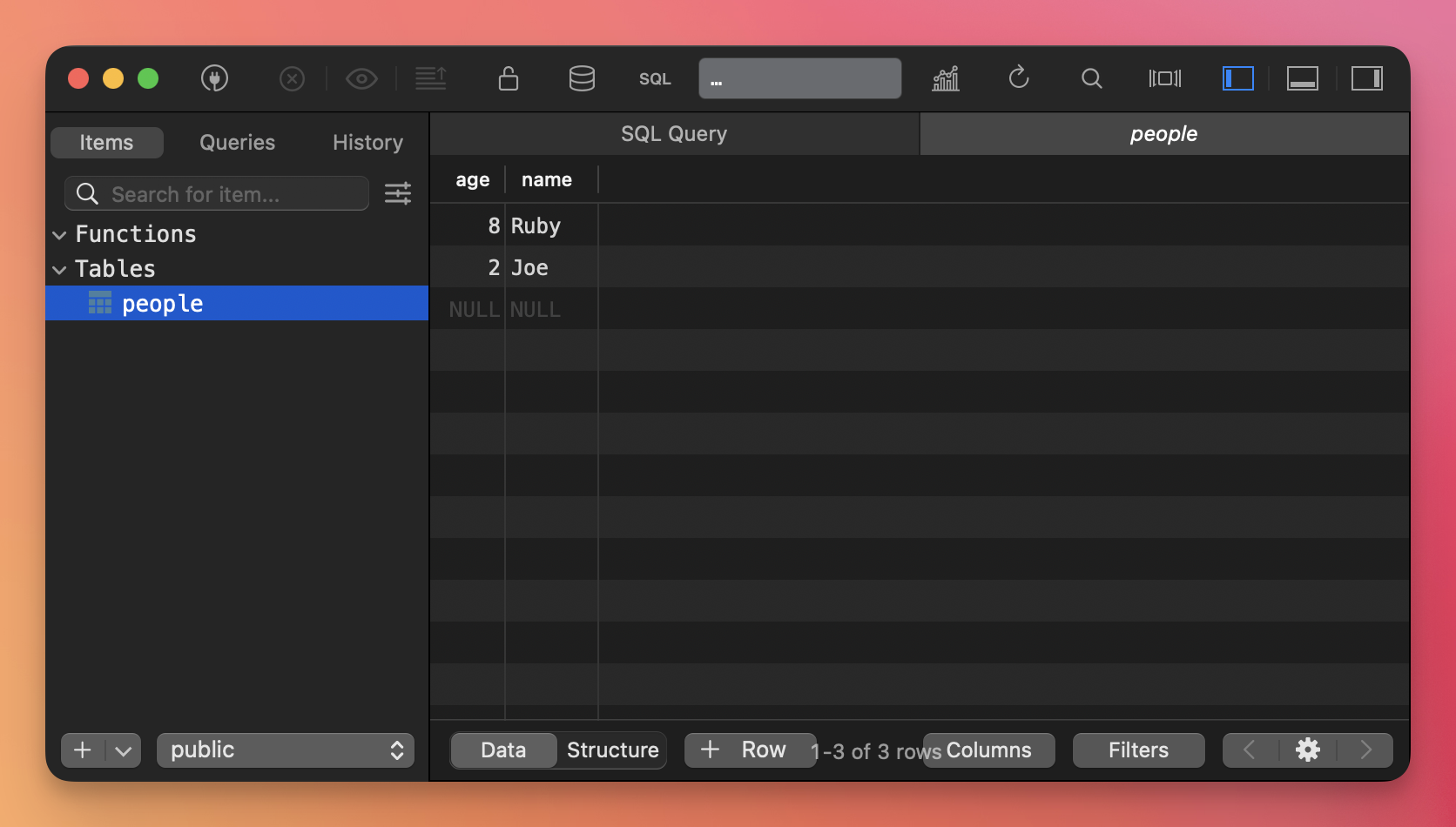This screenshot has width=1456, height=827.
Task: Open the database cylinder icon
Action: coord(582,78)
